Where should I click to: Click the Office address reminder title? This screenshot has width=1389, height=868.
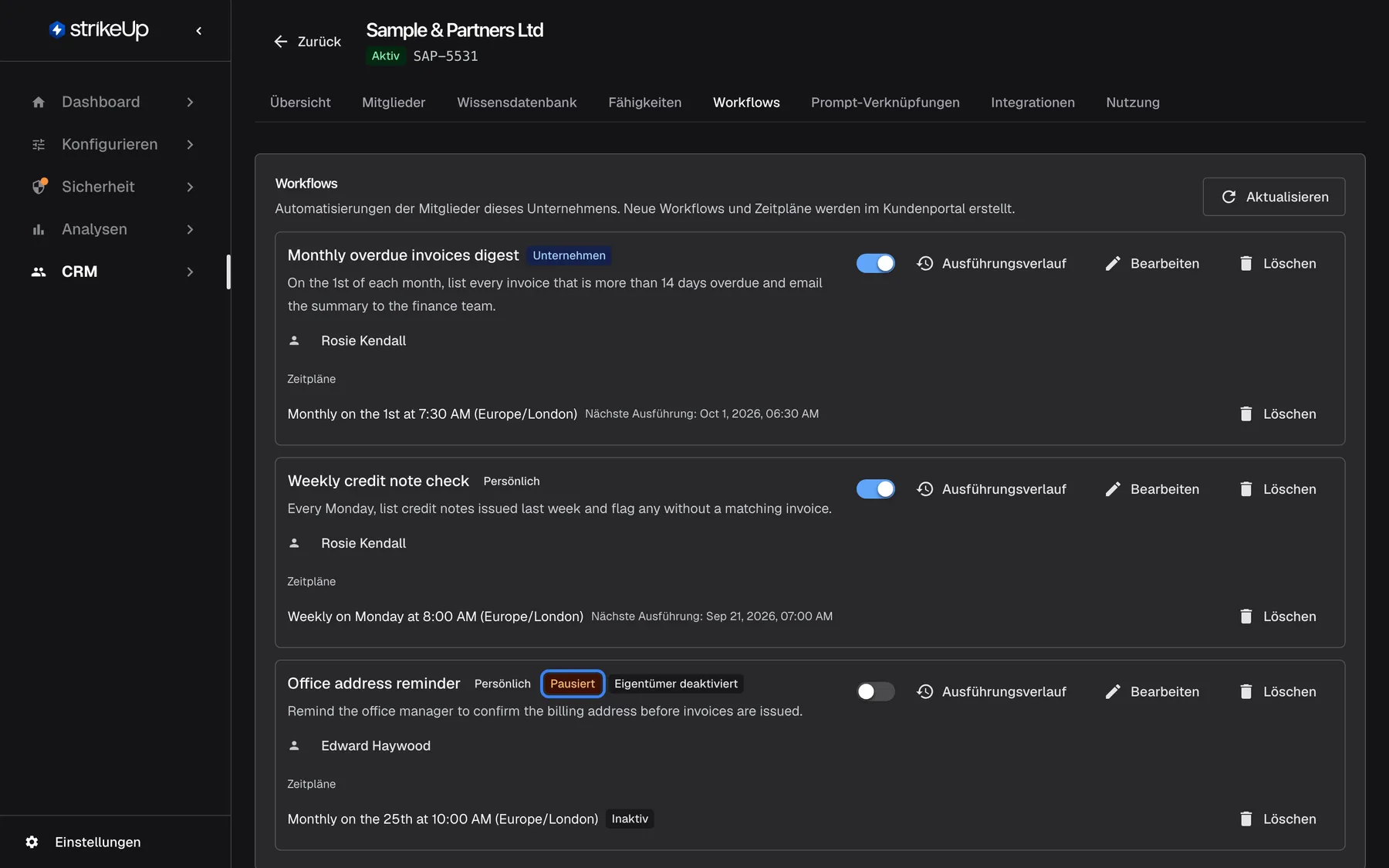pos(373,684)
